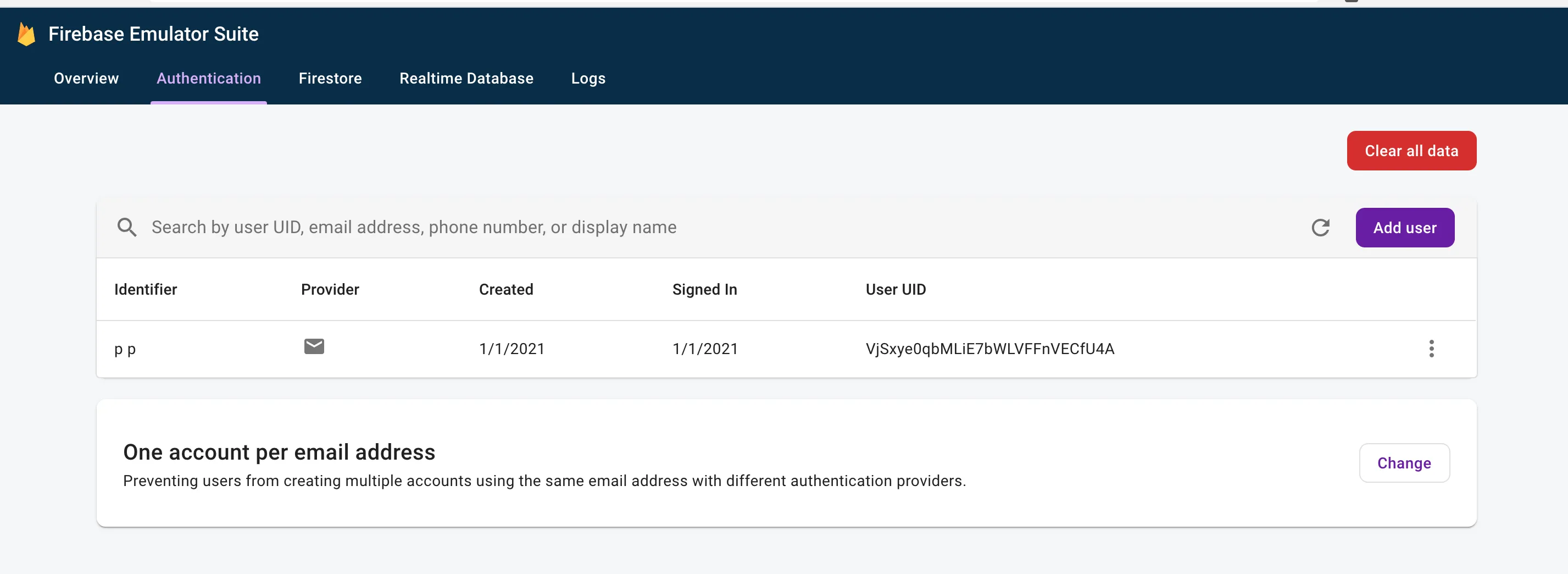
Task: Click the Firebase flame logo
Action: point(26,34)
